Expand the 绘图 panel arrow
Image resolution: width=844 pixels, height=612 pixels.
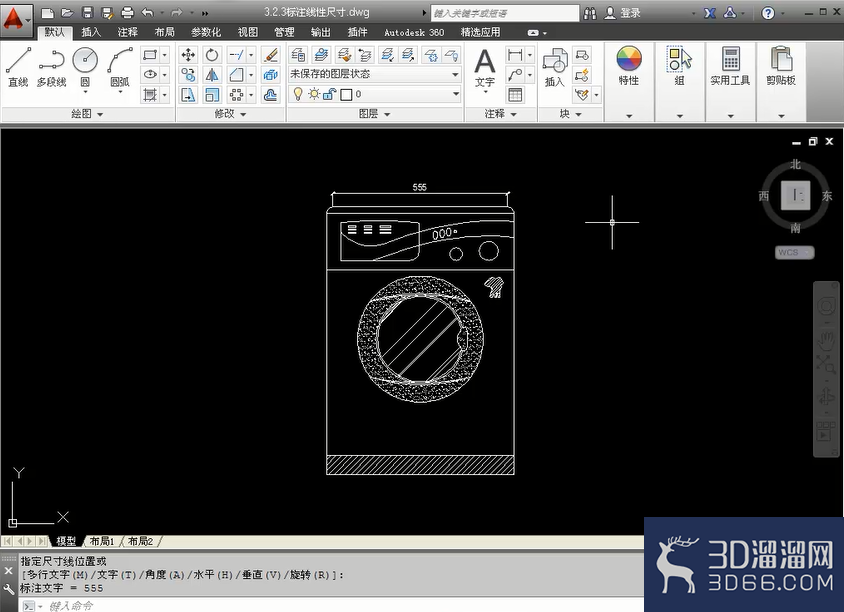100,114
